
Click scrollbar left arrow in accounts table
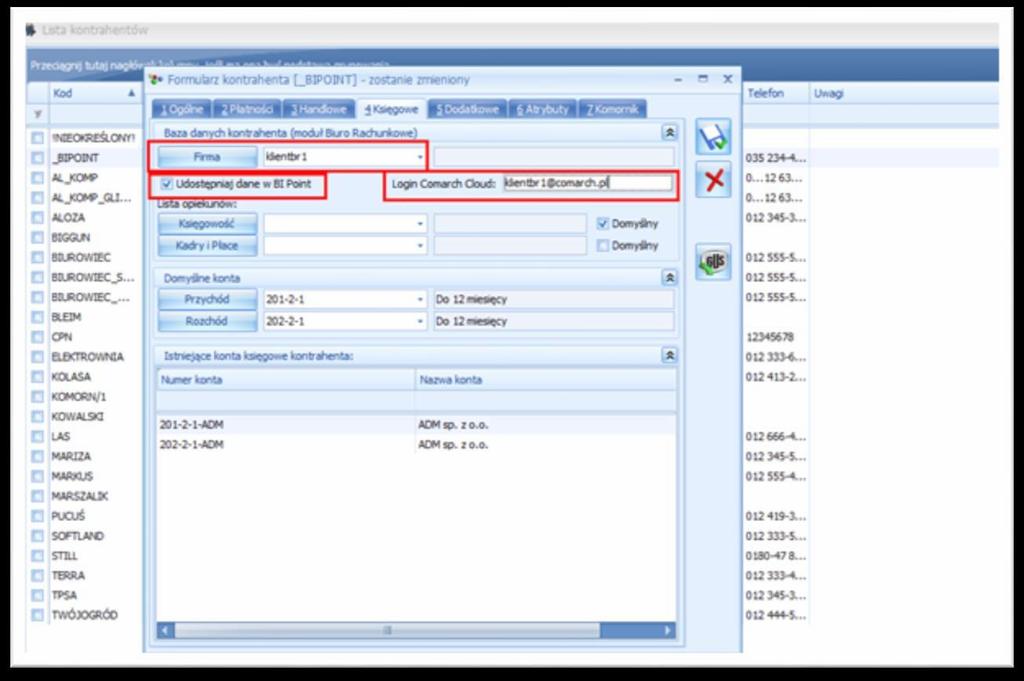(x=165, y=631)
